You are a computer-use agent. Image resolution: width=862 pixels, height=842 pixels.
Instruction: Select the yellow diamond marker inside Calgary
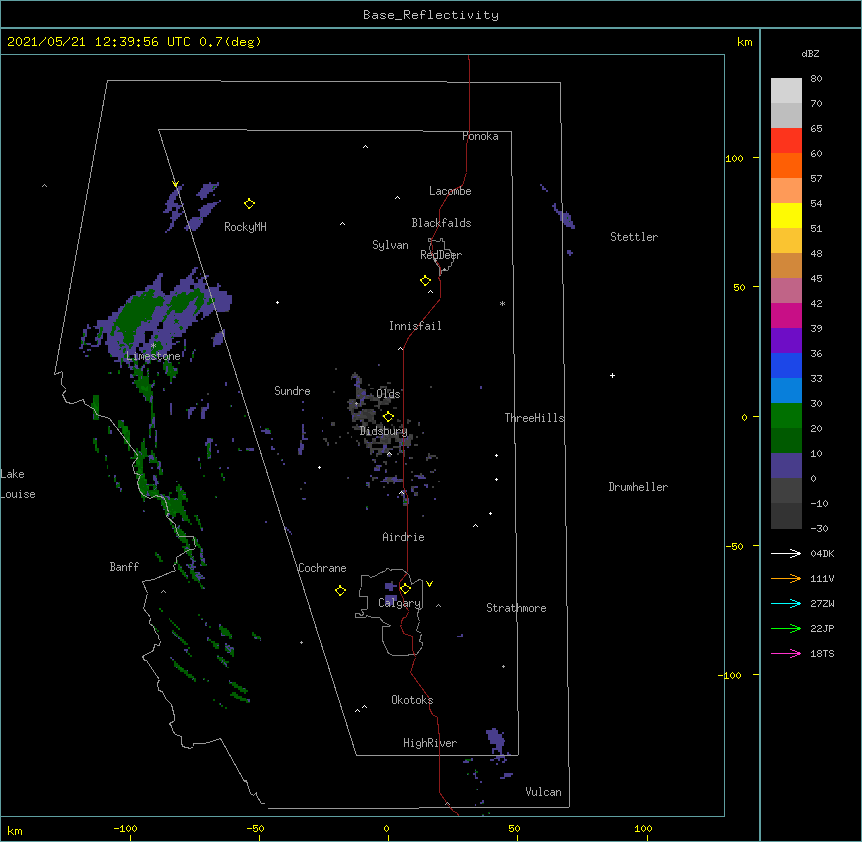pos(405,589)
